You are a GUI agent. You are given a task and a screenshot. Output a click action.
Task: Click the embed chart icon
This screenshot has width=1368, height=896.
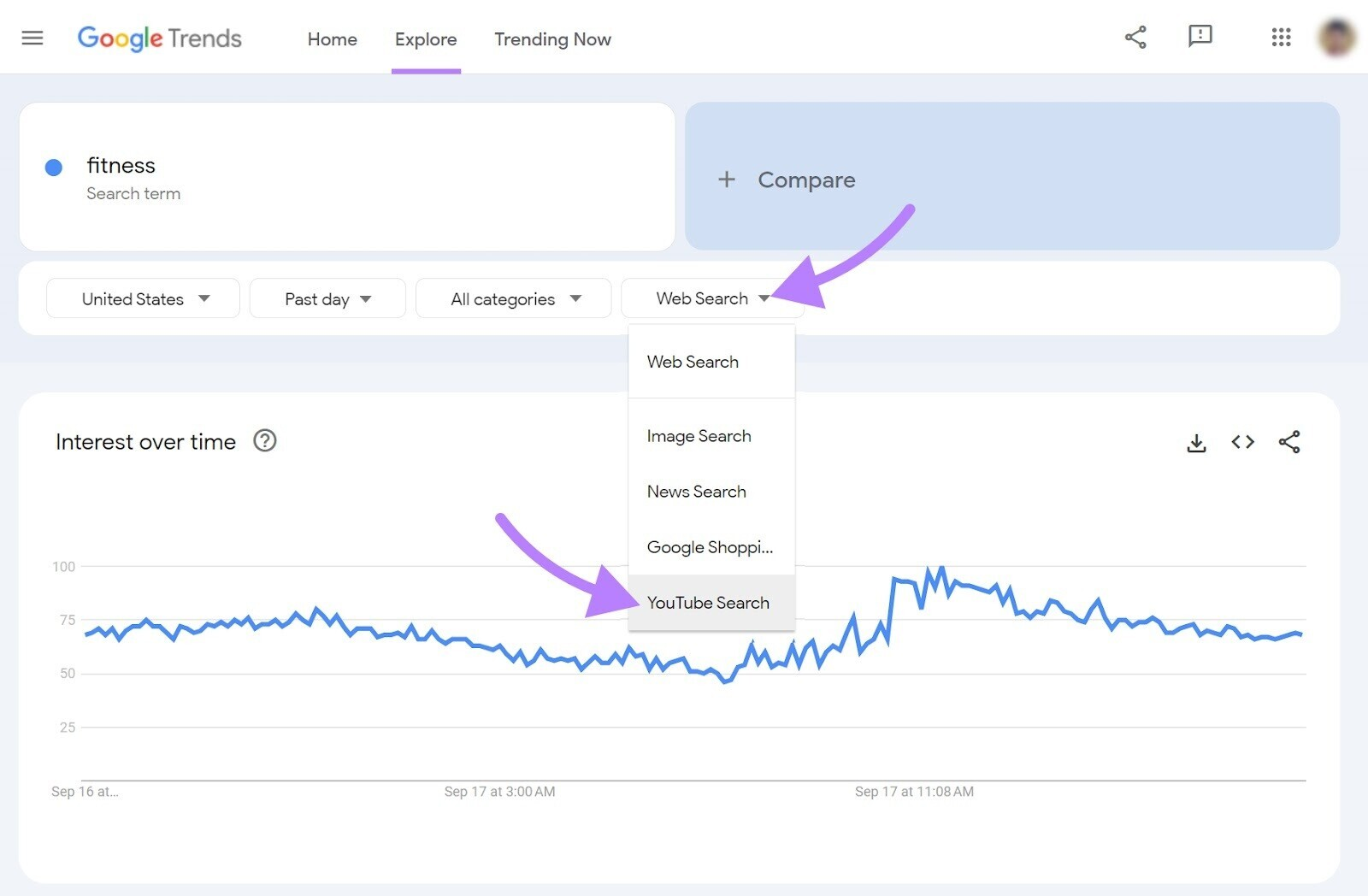[1242, 442]
